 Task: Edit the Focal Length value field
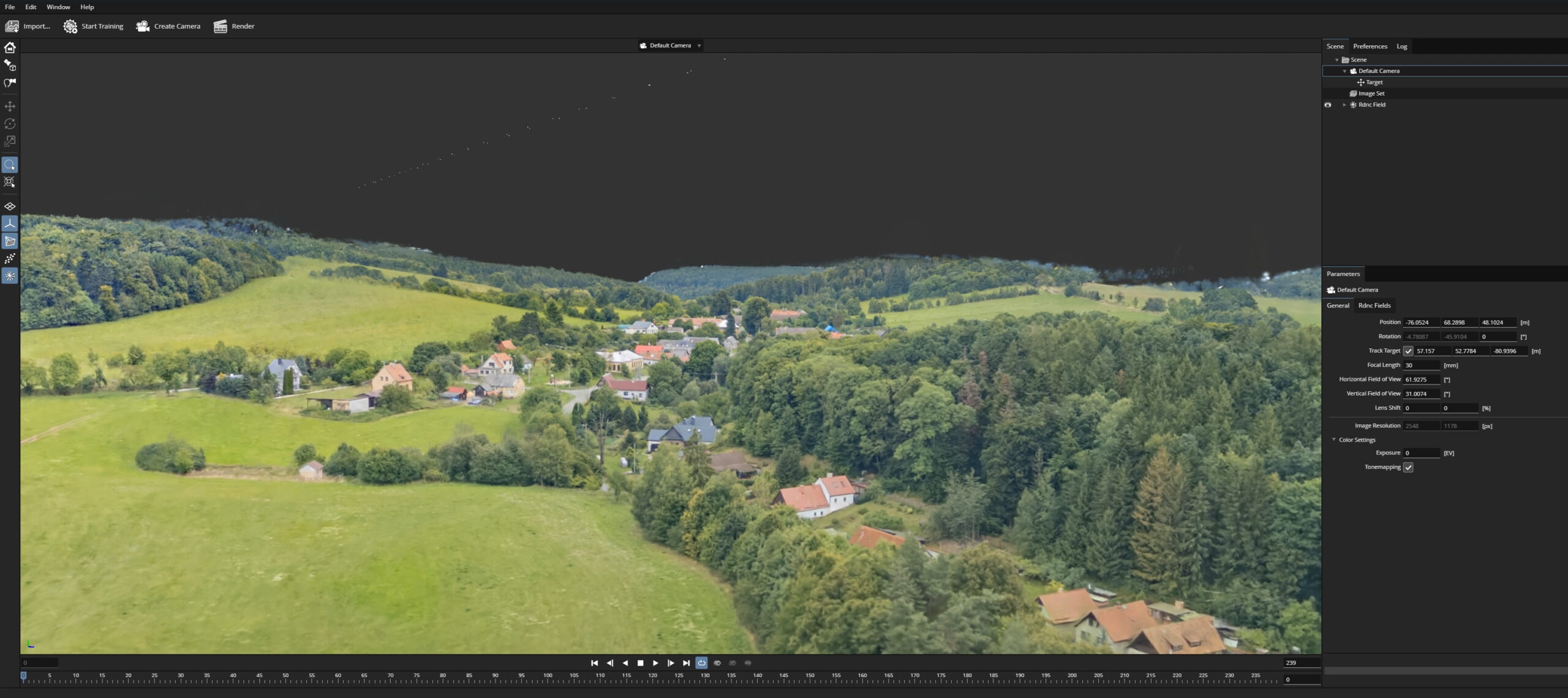click(x=1422, y=364)
